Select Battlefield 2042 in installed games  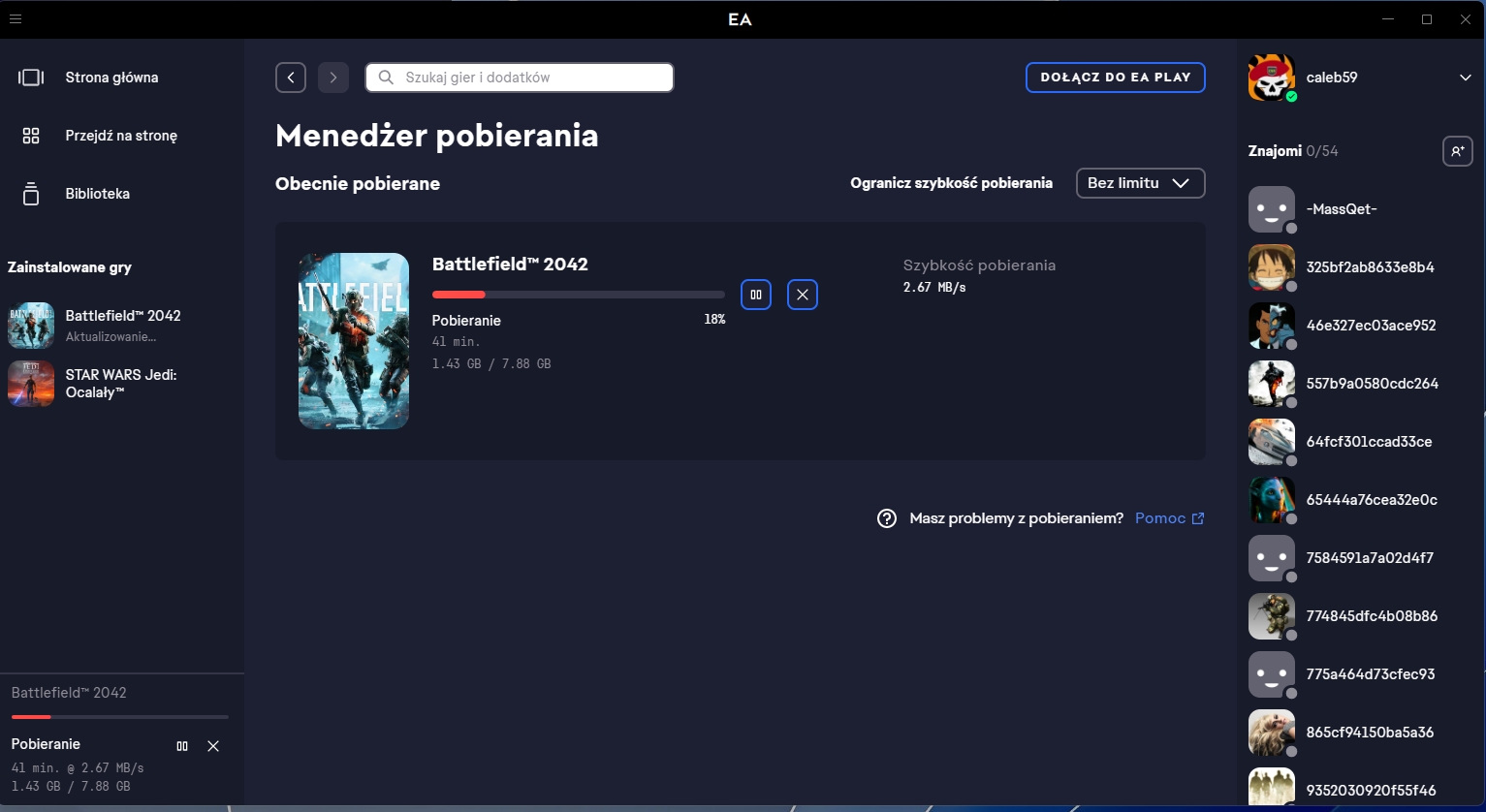(122, 326)
